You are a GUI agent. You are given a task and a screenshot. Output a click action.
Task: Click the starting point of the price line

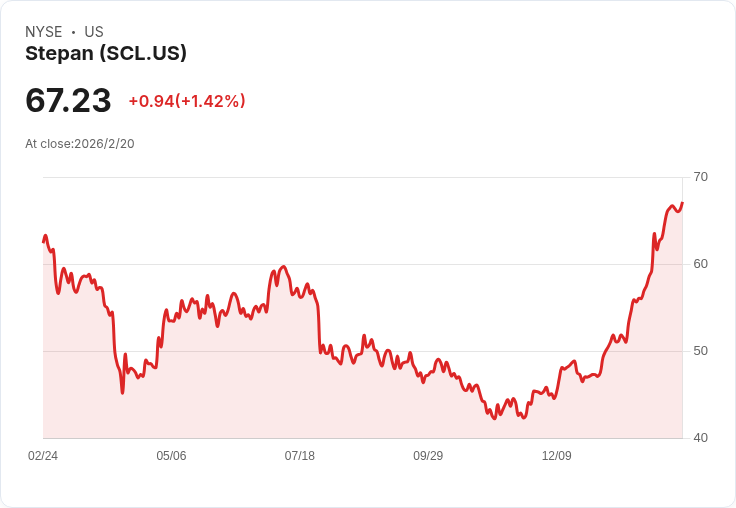(x=43, y=241)
